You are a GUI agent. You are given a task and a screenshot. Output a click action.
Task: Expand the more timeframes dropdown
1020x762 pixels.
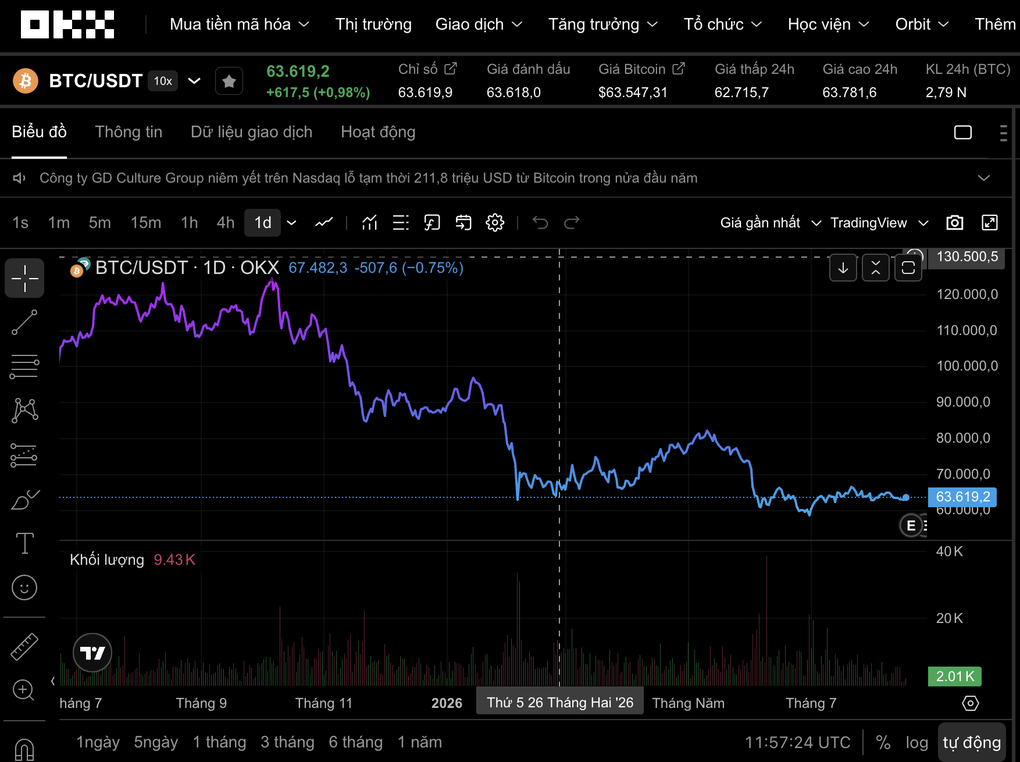[291, 223]
